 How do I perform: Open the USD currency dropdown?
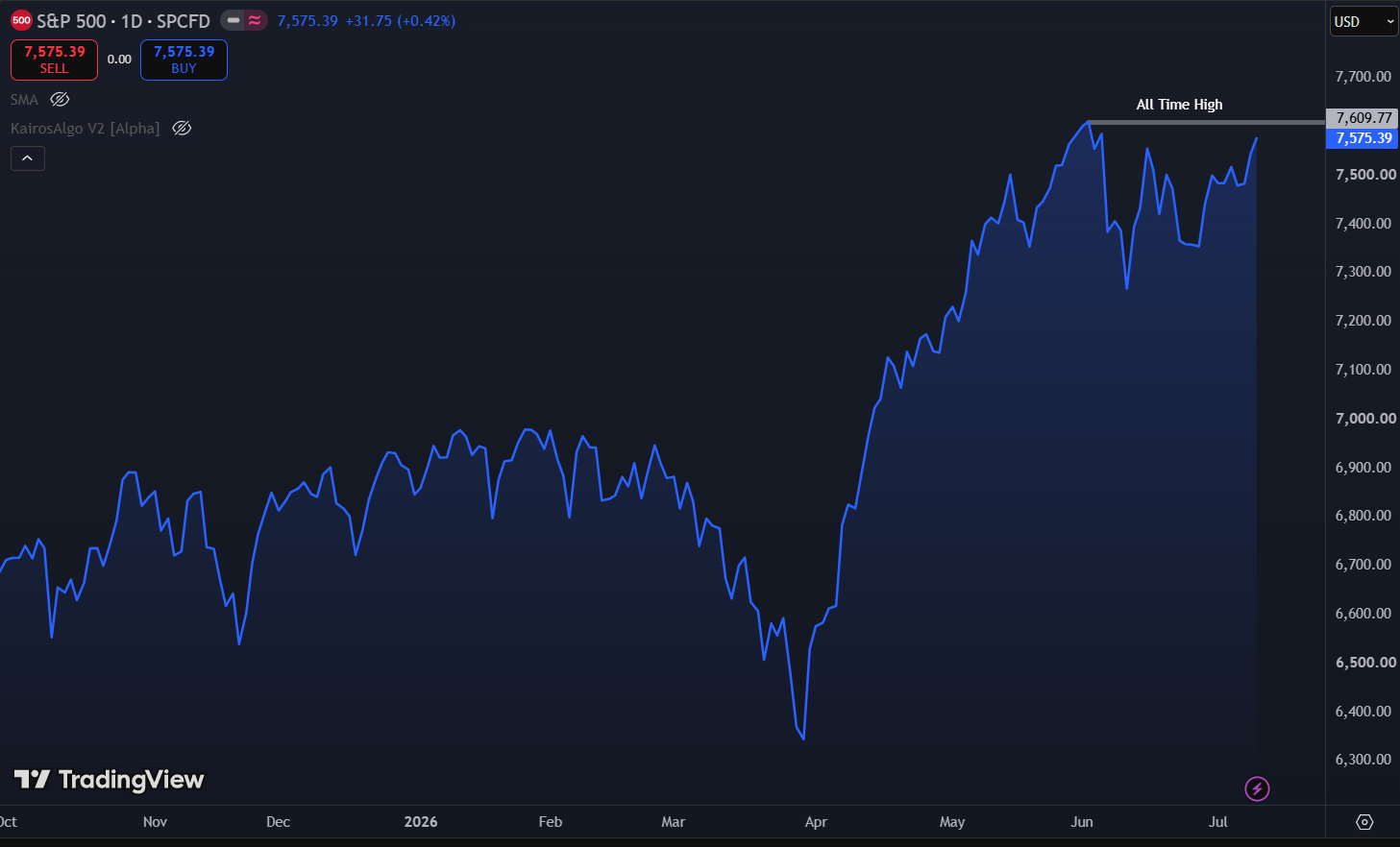tap(1363, 21)
